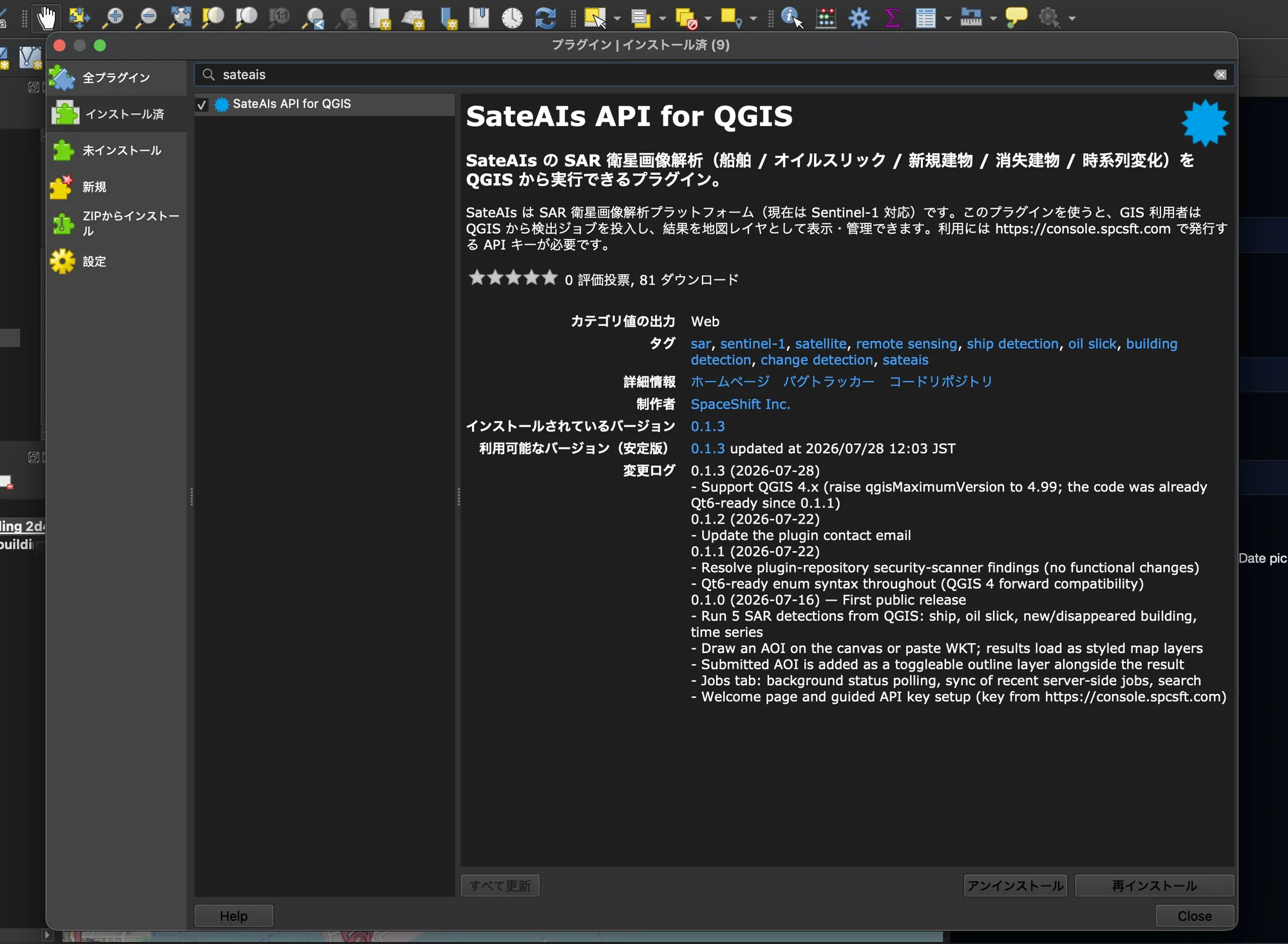1288x944 pixels.
Task: Expand the Measure tool dropdown arrow
Action: (993, 18)
